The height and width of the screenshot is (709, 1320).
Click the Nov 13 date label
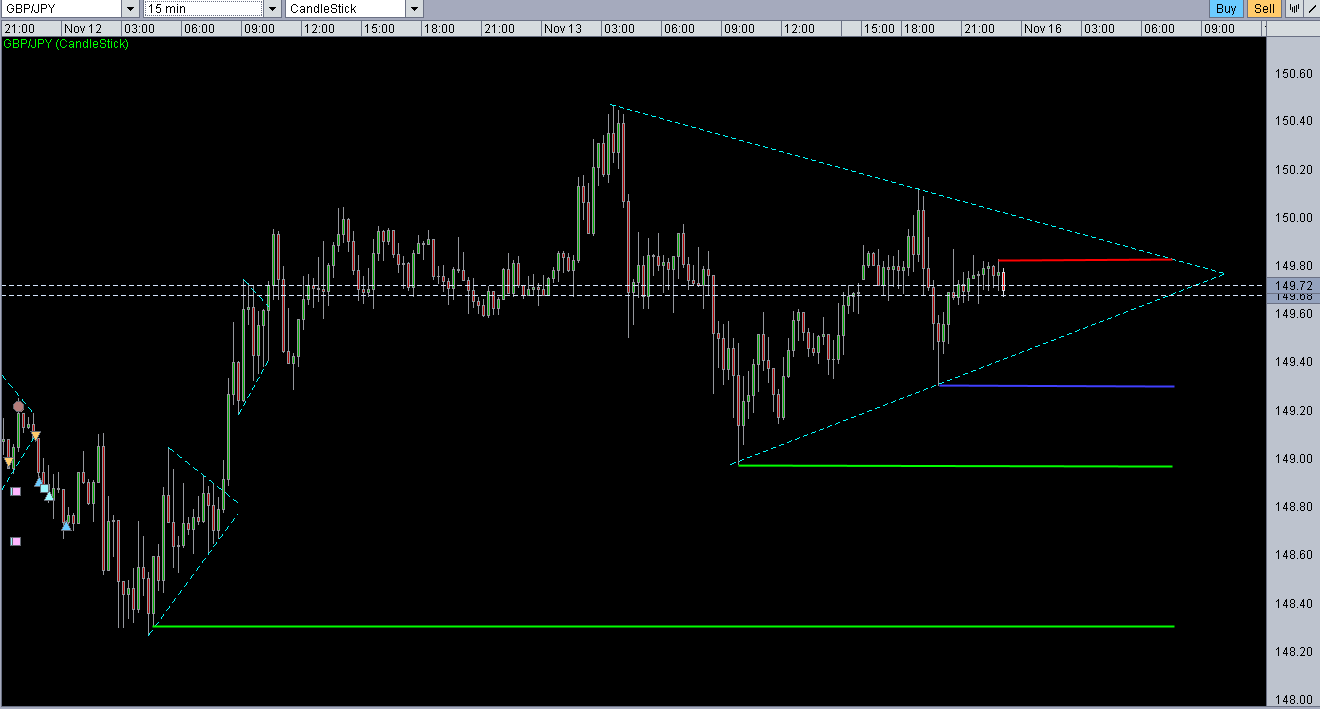pos(563,29)
